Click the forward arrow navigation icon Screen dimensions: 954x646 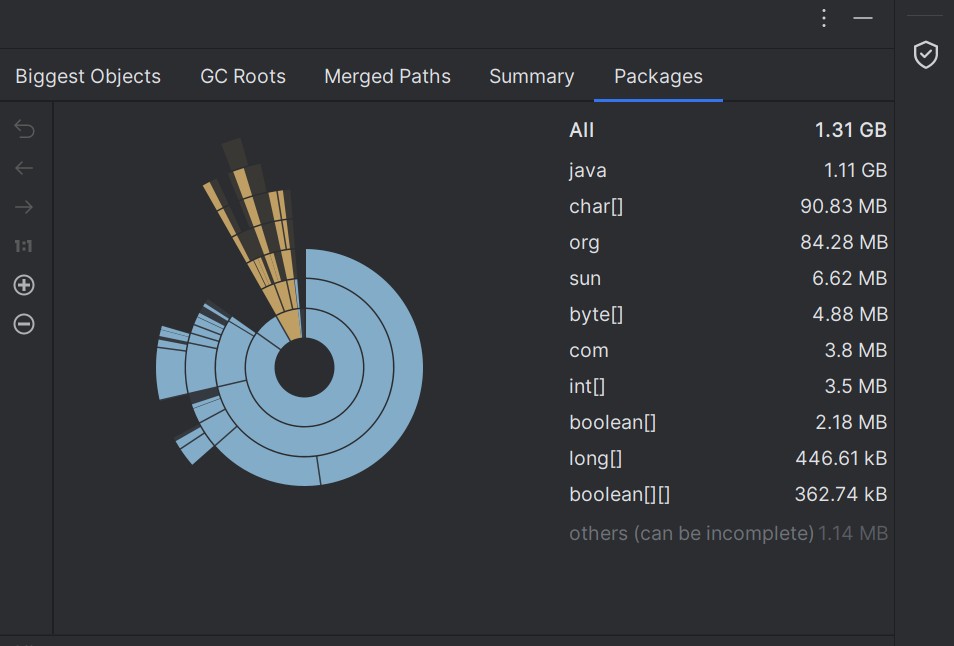click(x=24, y=207)
